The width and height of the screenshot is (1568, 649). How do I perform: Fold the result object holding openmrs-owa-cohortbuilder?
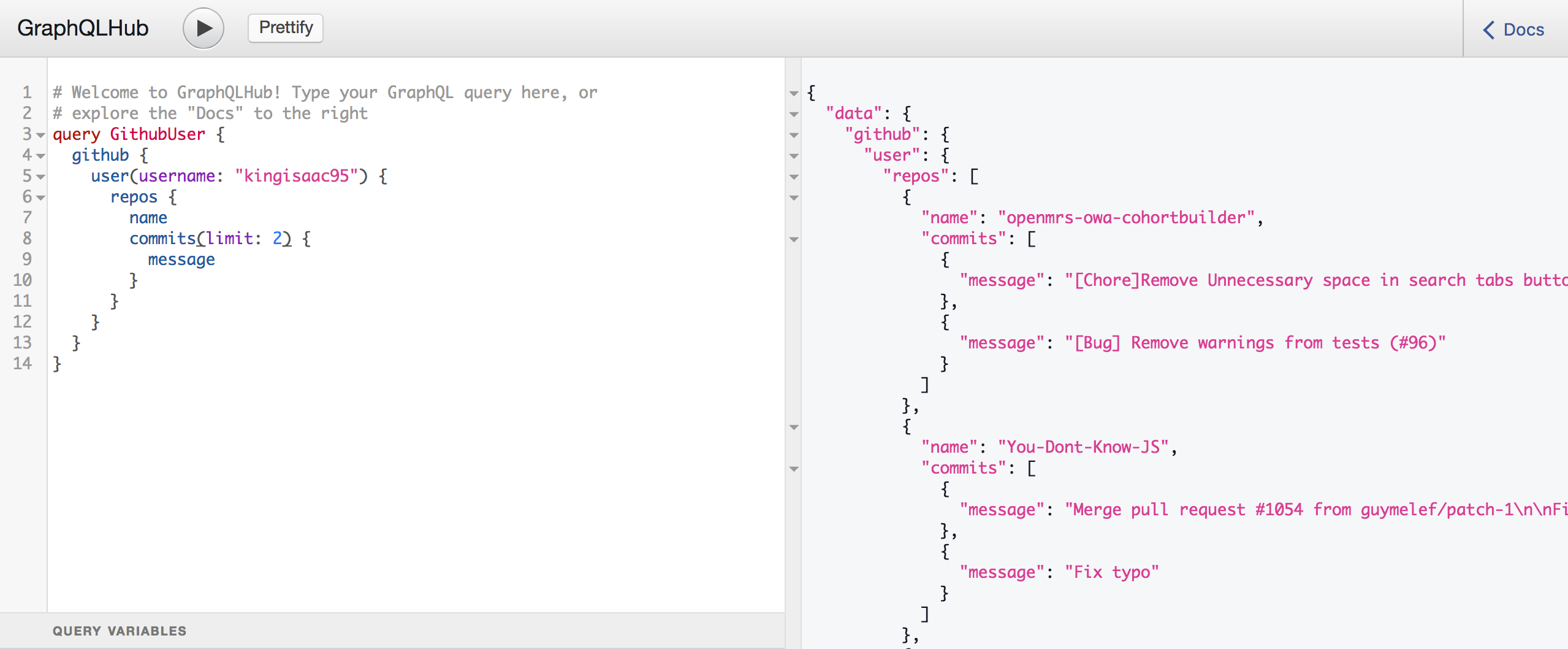tap(794, 198)
